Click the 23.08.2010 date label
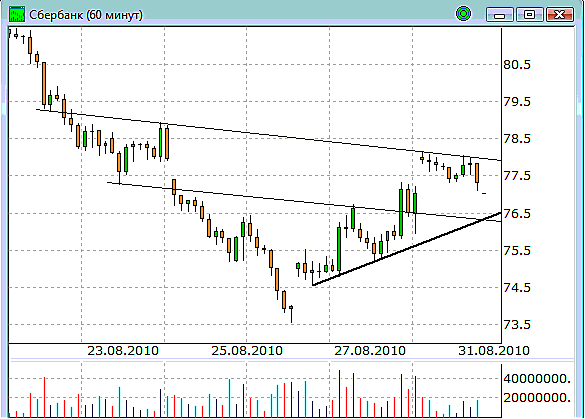 (x=123, y=351)
